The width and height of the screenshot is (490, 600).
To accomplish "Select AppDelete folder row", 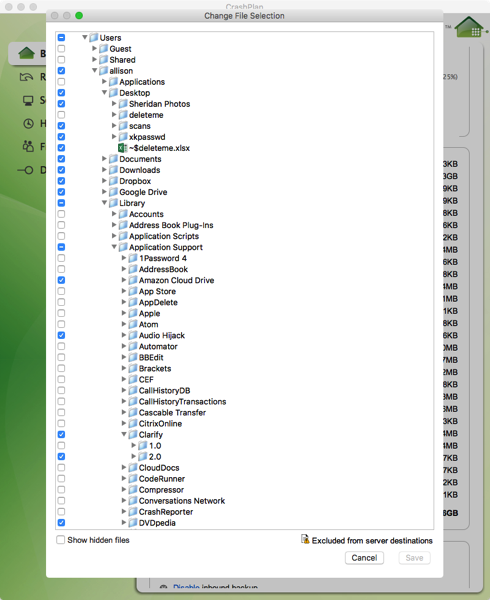I will [x=245, y=302].
